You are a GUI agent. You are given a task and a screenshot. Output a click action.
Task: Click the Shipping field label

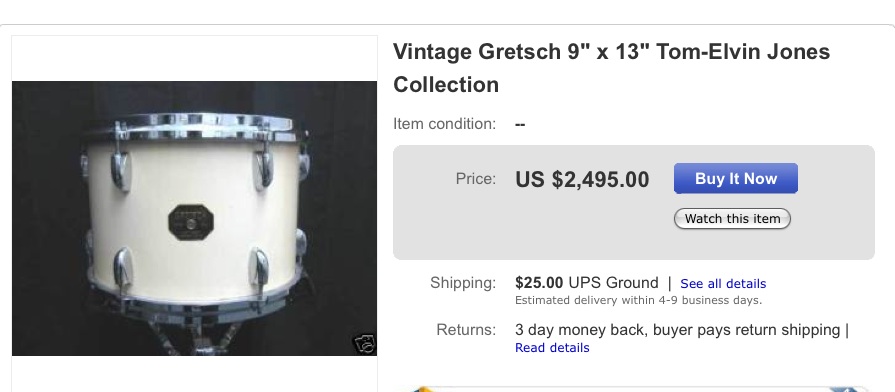click(463, 283)
